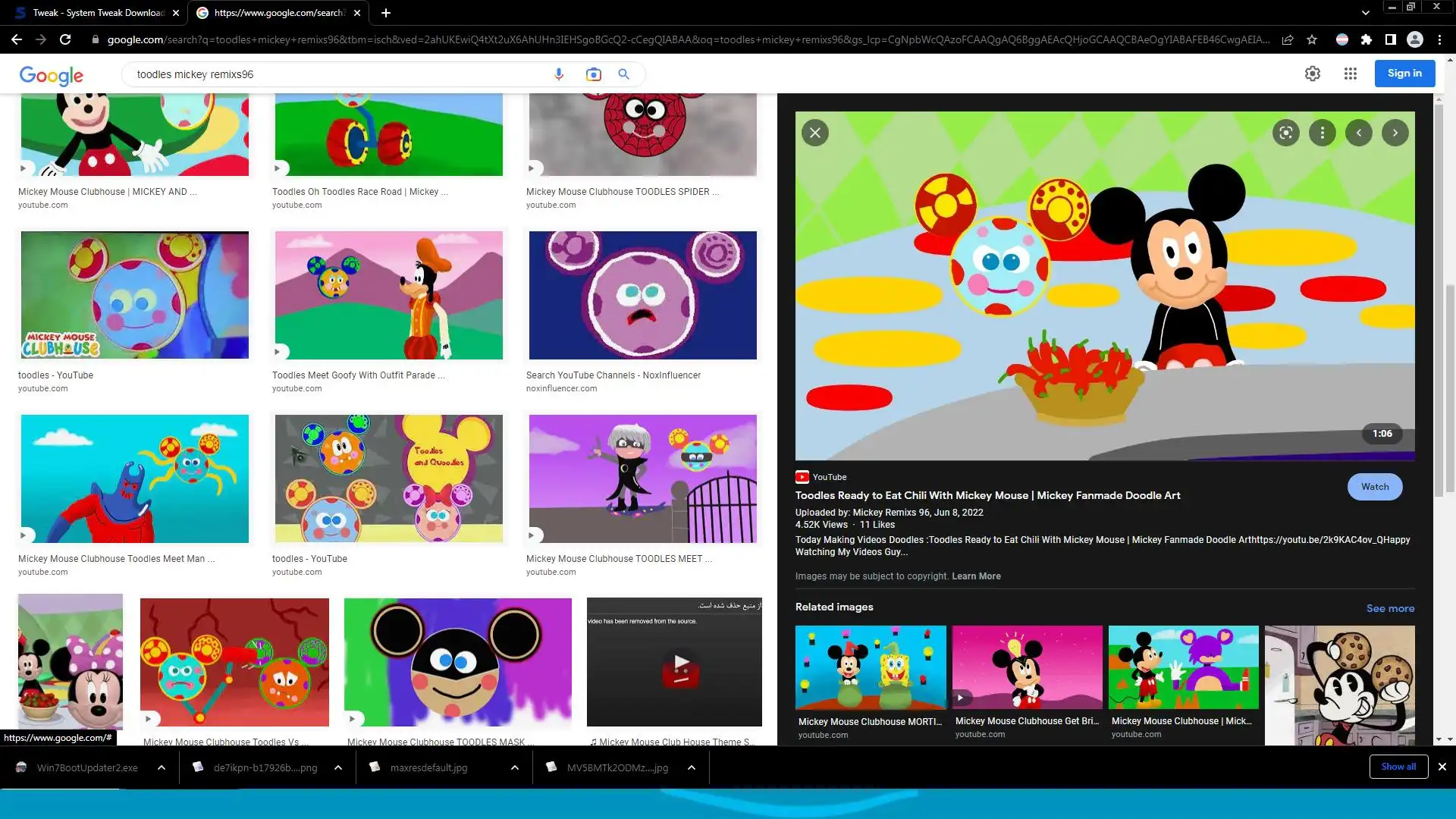Expand maxresdefault.jpg download menu arrow
Screen dimensions: 1456x819
pos(515,767)
